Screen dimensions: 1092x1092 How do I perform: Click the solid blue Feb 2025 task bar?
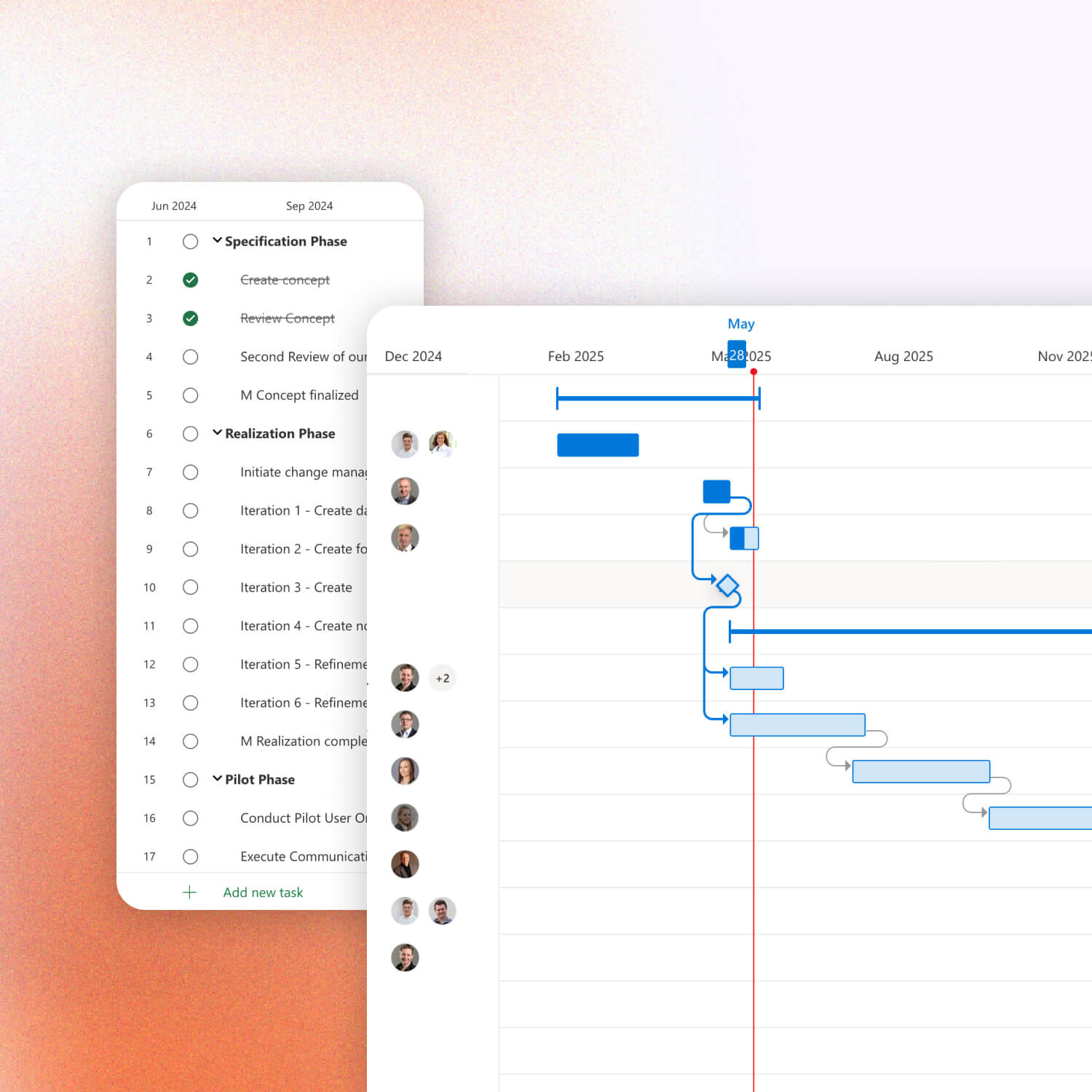[x=598, y=445]
